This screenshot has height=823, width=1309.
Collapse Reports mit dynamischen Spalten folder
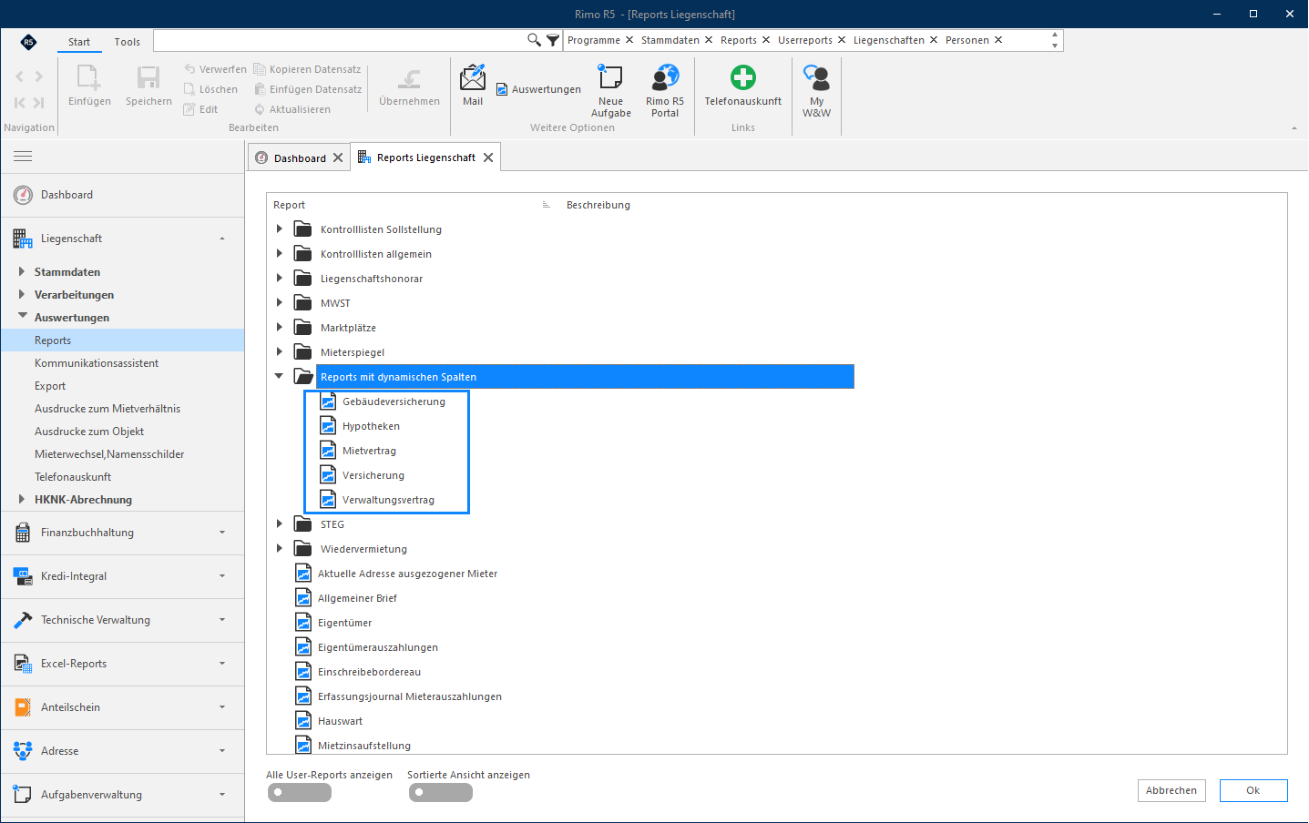point(280,377)
